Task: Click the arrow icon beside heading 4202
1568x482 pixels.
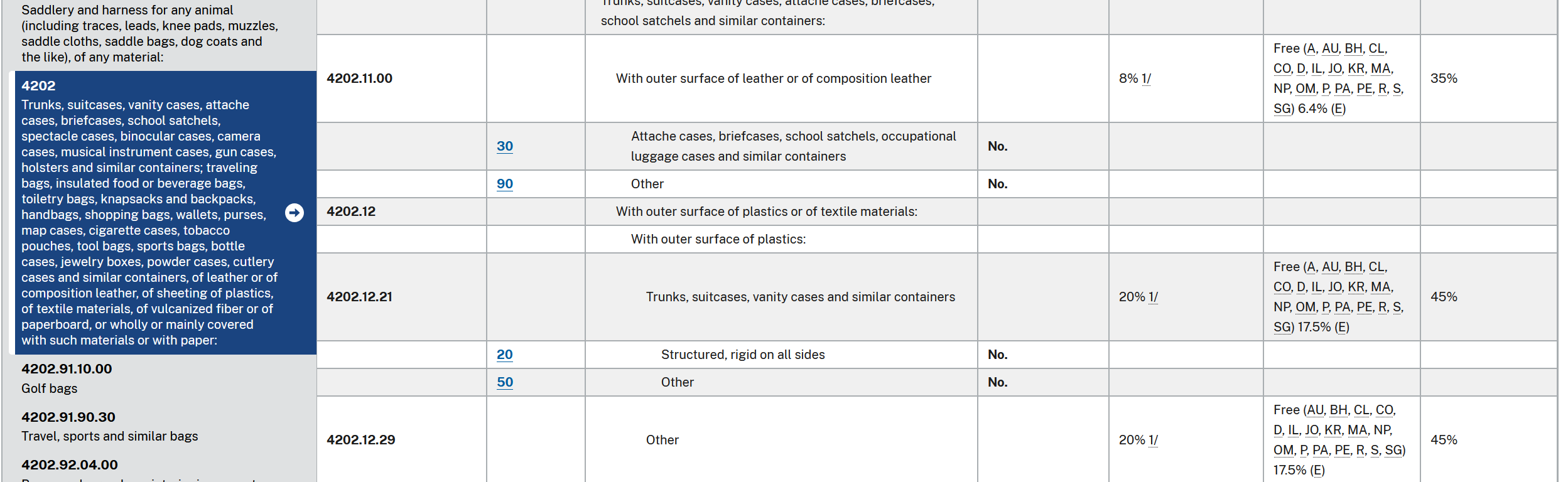Action: click(x=295, y=213)
